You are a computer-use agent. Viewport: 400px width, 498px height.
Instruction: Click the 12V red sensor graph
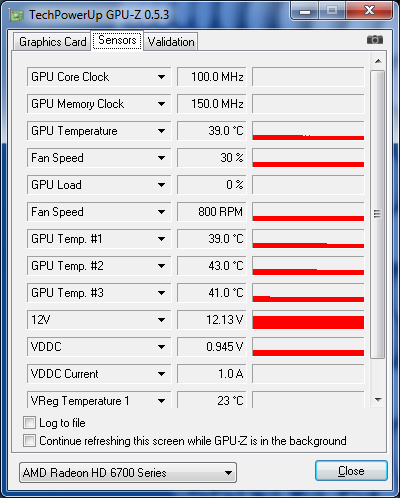point(308,320)
